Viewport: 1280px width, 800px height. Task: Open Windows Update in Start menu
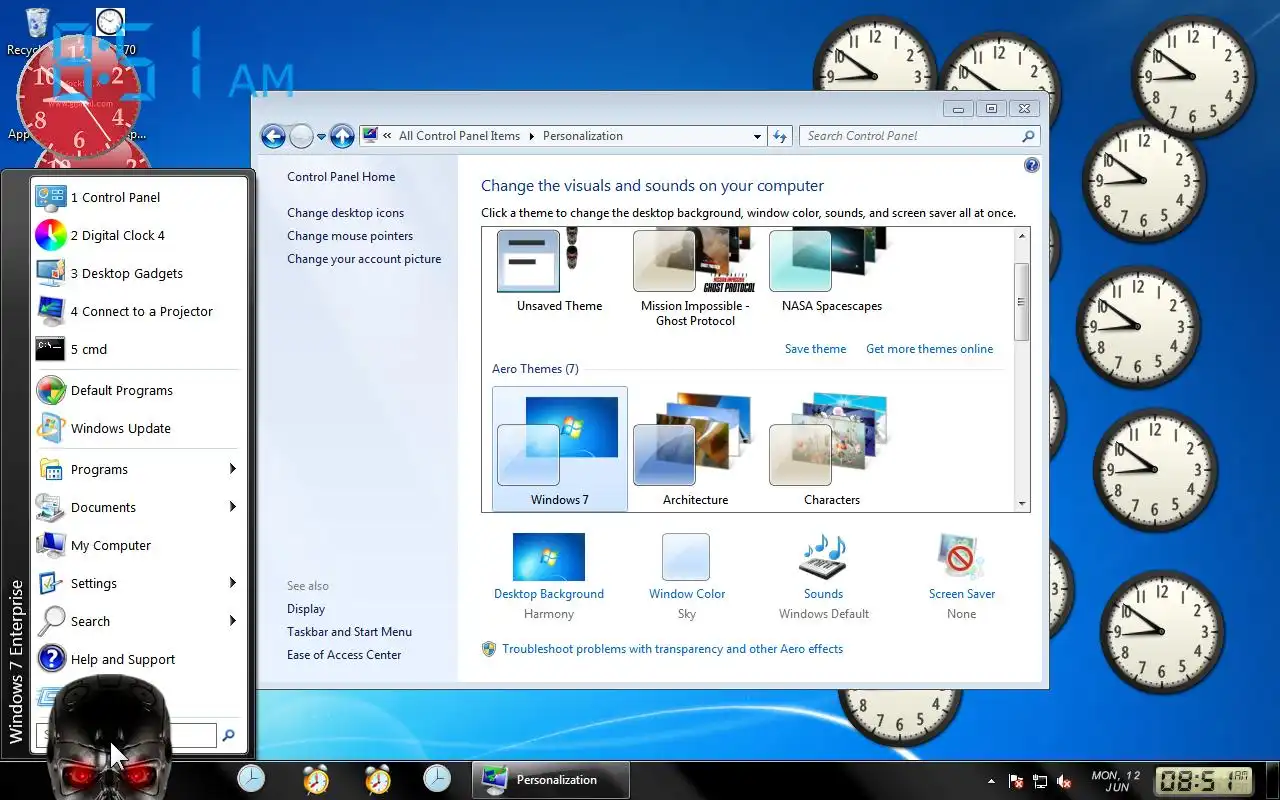click(140, 428)
